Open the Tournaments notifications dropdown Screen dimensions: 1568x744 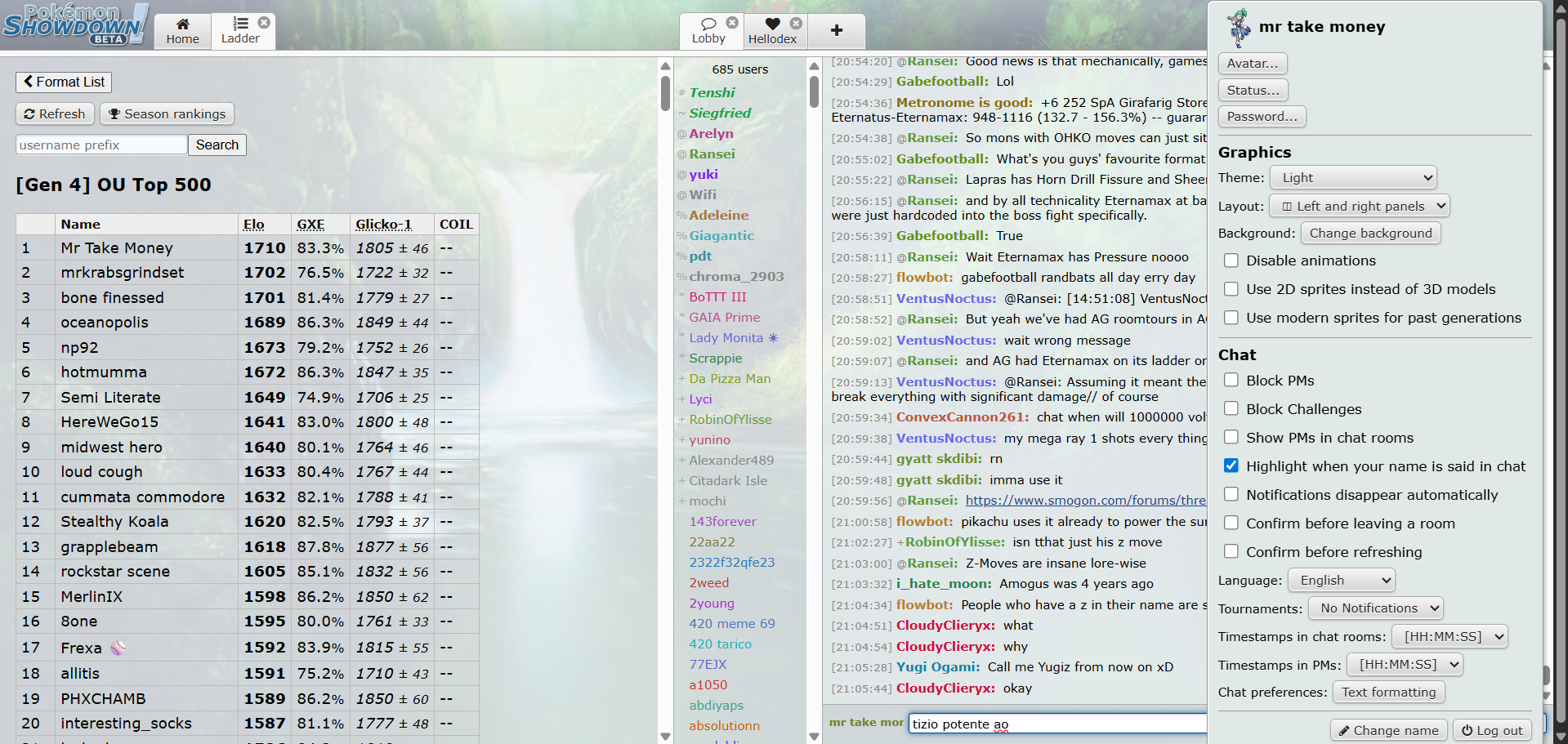pyautogui.click(x=1376, y=608)
